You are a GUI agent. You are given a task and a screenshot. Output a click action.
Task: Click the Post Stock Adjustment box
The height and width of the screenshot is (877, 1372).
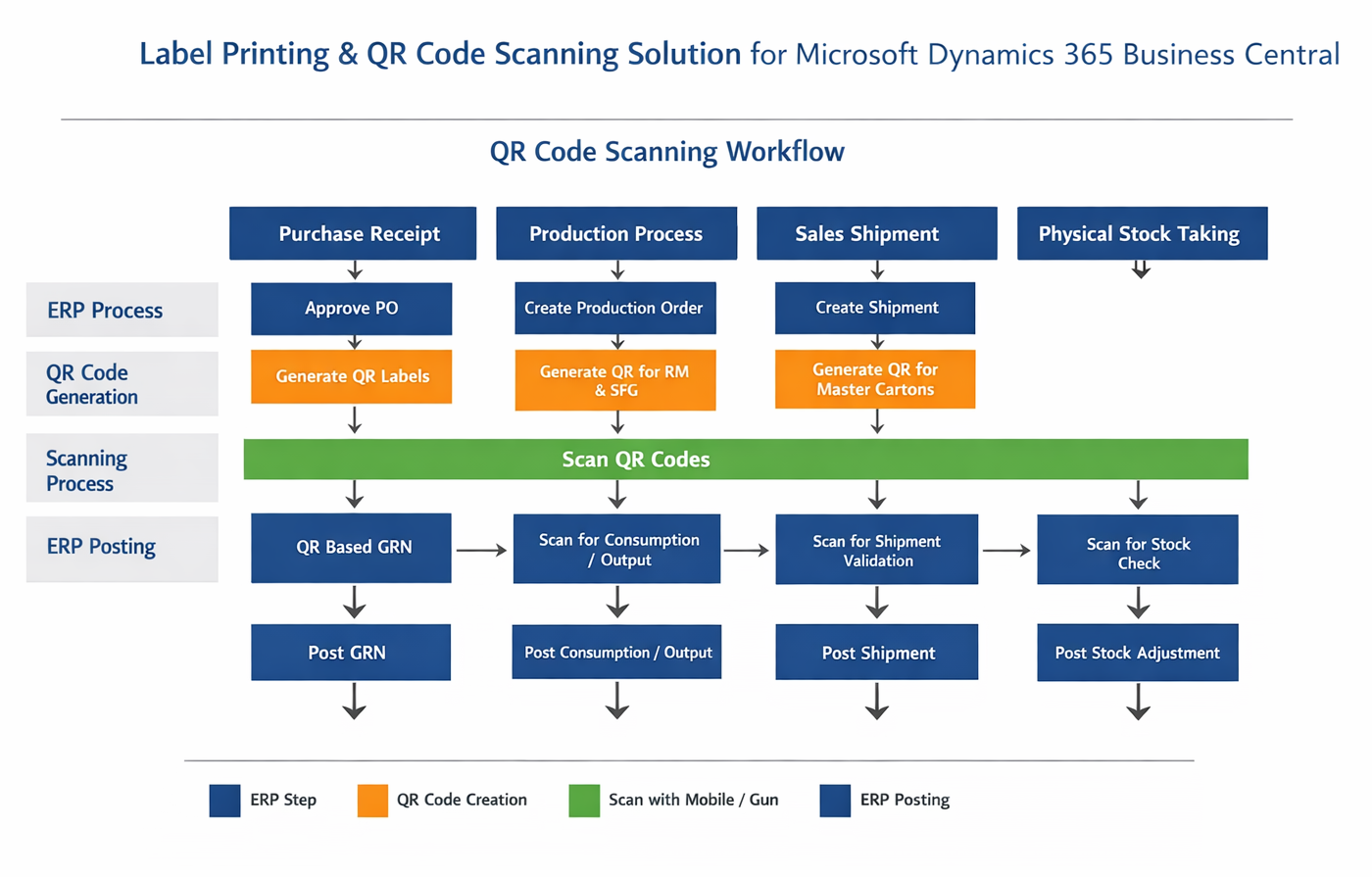[x=1138, y=653]
